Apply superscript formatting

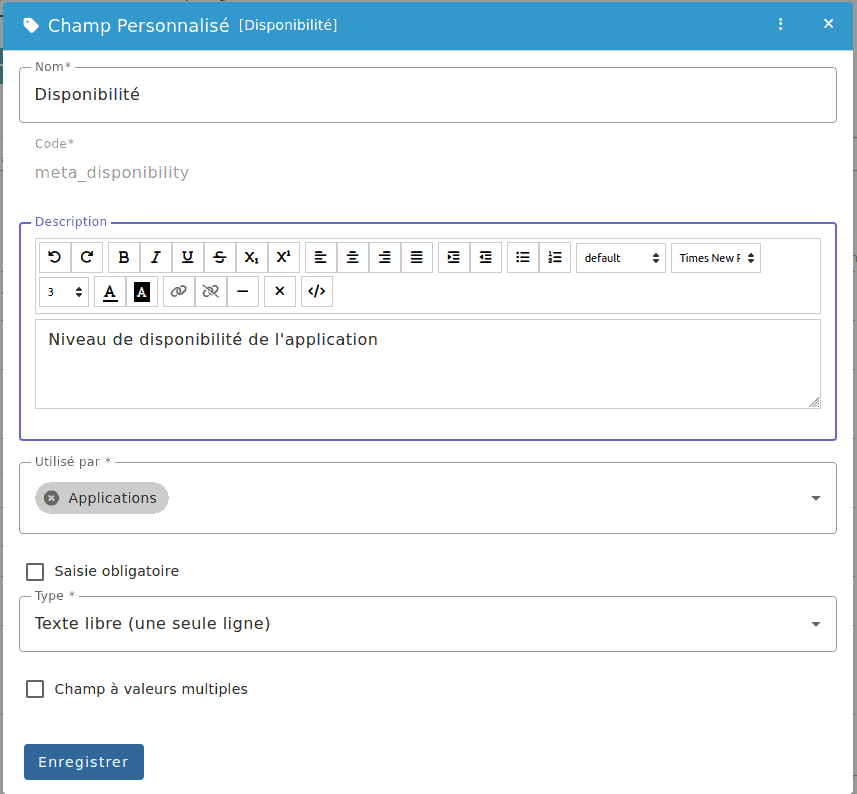(284, 257)
